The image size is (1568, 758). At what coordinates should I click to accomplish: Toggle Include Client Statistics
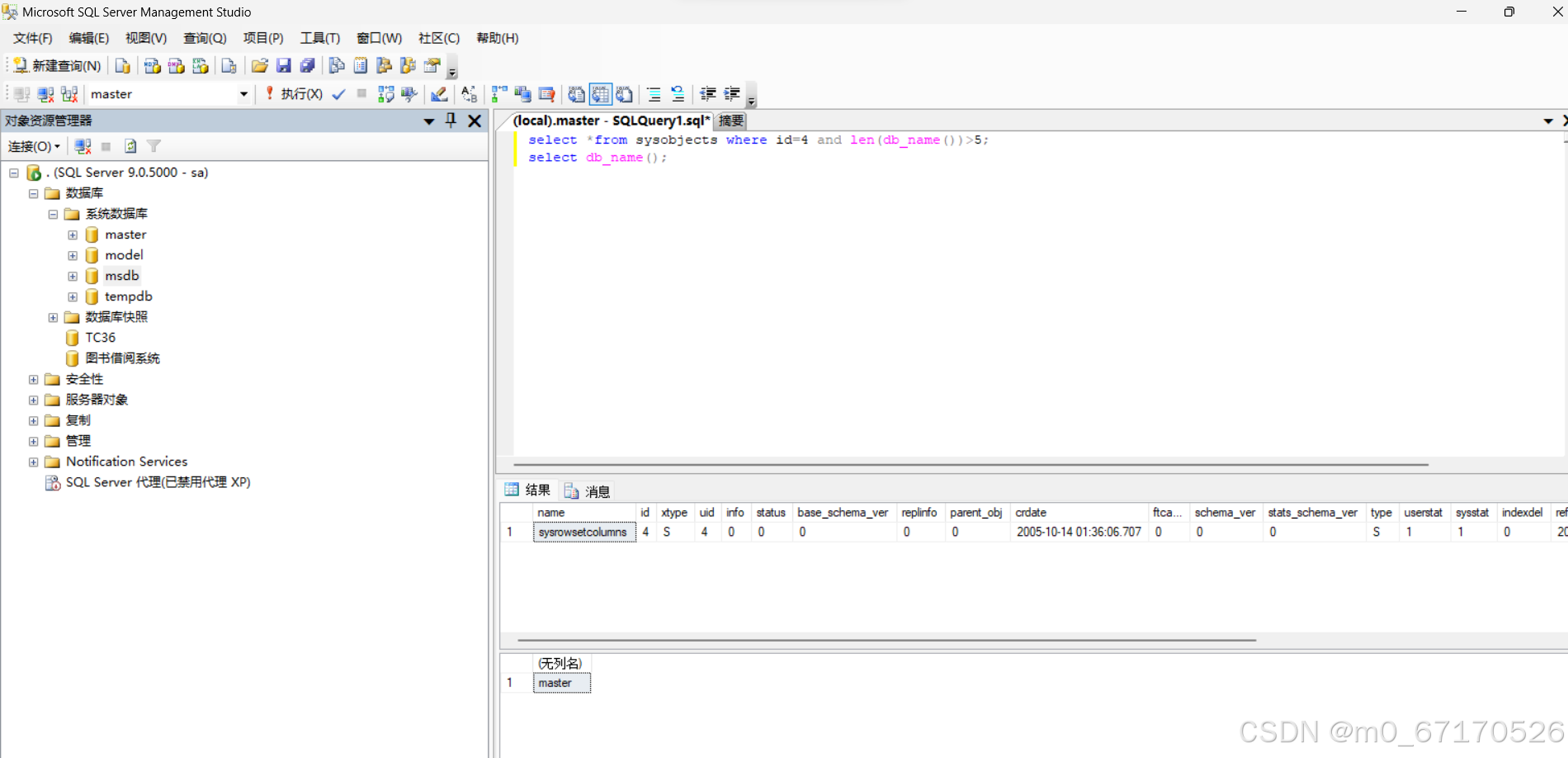pos(522,94)
